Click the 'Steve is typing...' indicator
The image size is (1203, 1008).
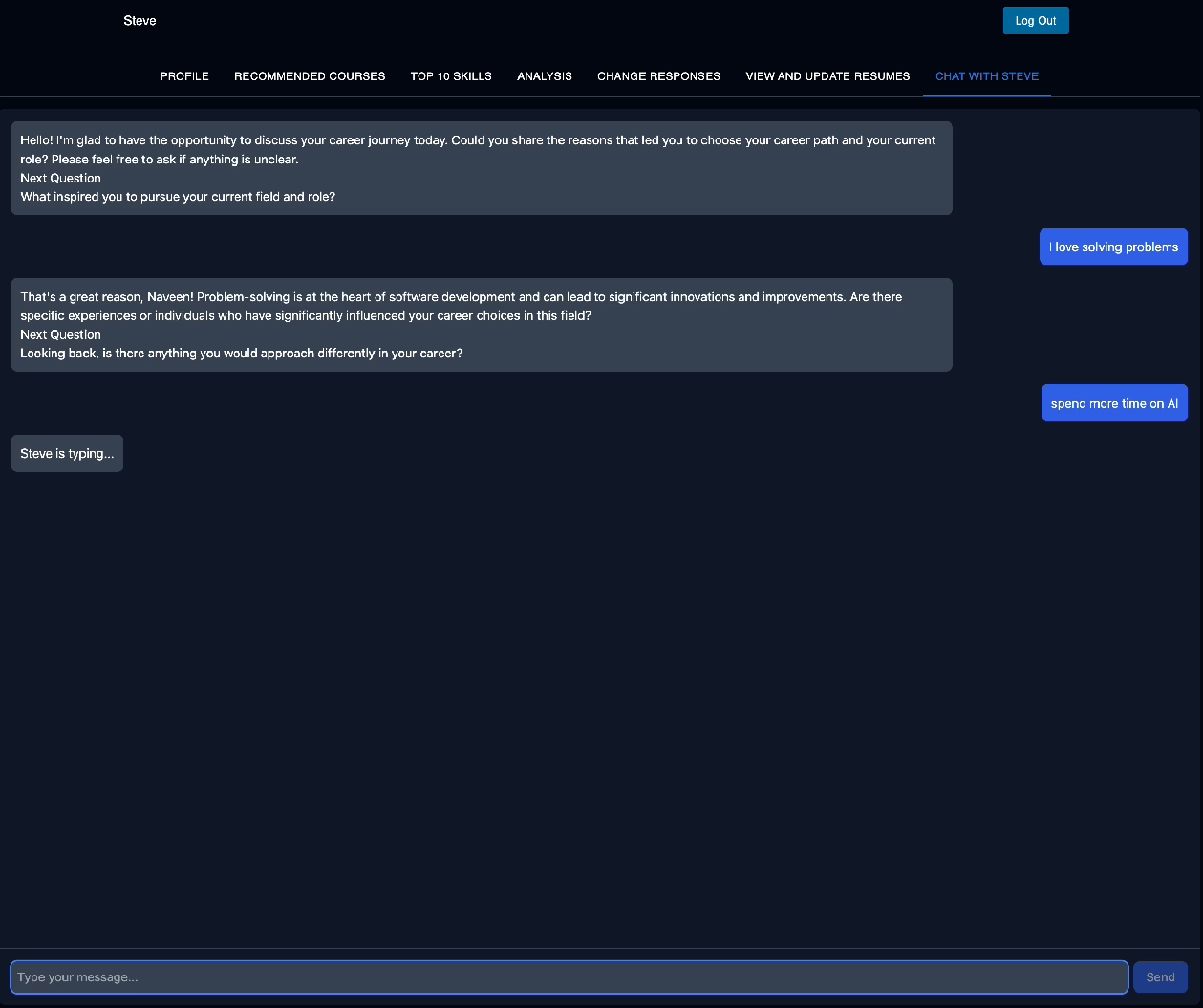(67, 454)
